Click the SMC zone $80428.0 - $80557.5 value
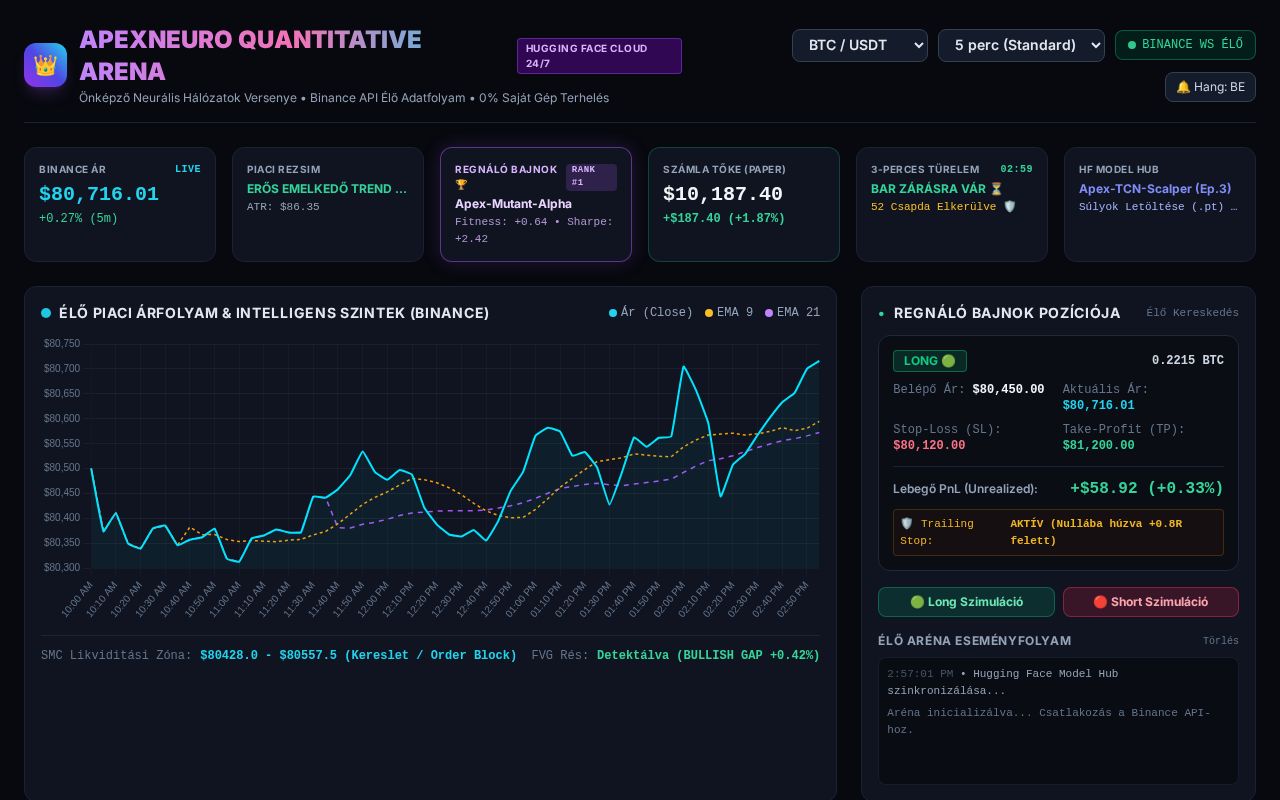This screenshot has height=800, width=1280. (358, 656)
